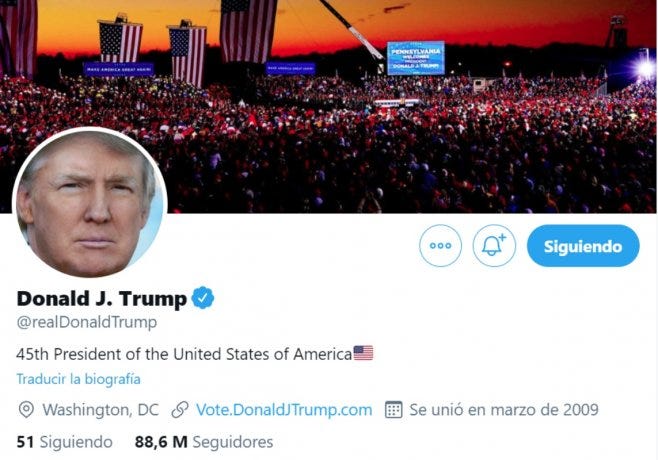Click the Se unió en marzo de 2009 text
Image resolution: width=658 pixels, height=460 pixels.
click(504, 410)
